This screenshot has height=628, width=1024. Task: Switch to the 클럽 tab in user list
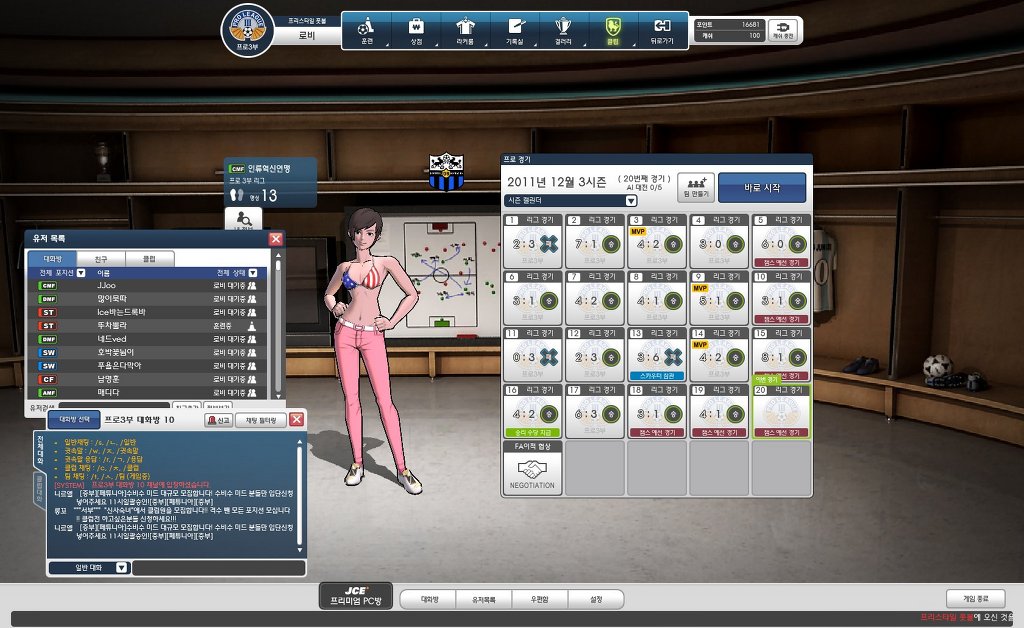click(149, 258)
